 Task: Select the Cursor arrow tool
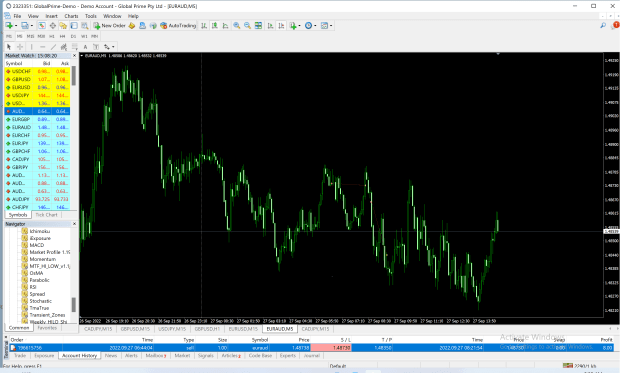tap(9, 47)
